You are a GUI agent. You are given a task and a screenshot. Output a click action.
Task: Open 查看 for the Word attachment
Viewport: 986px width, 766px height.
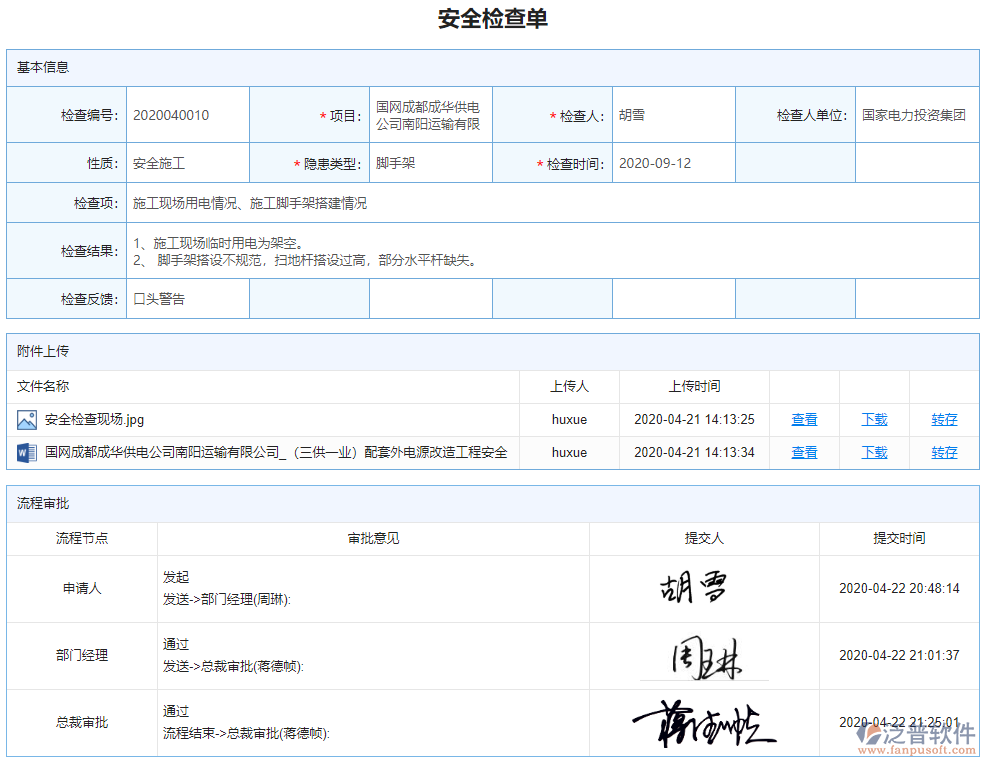click(804, 452)
